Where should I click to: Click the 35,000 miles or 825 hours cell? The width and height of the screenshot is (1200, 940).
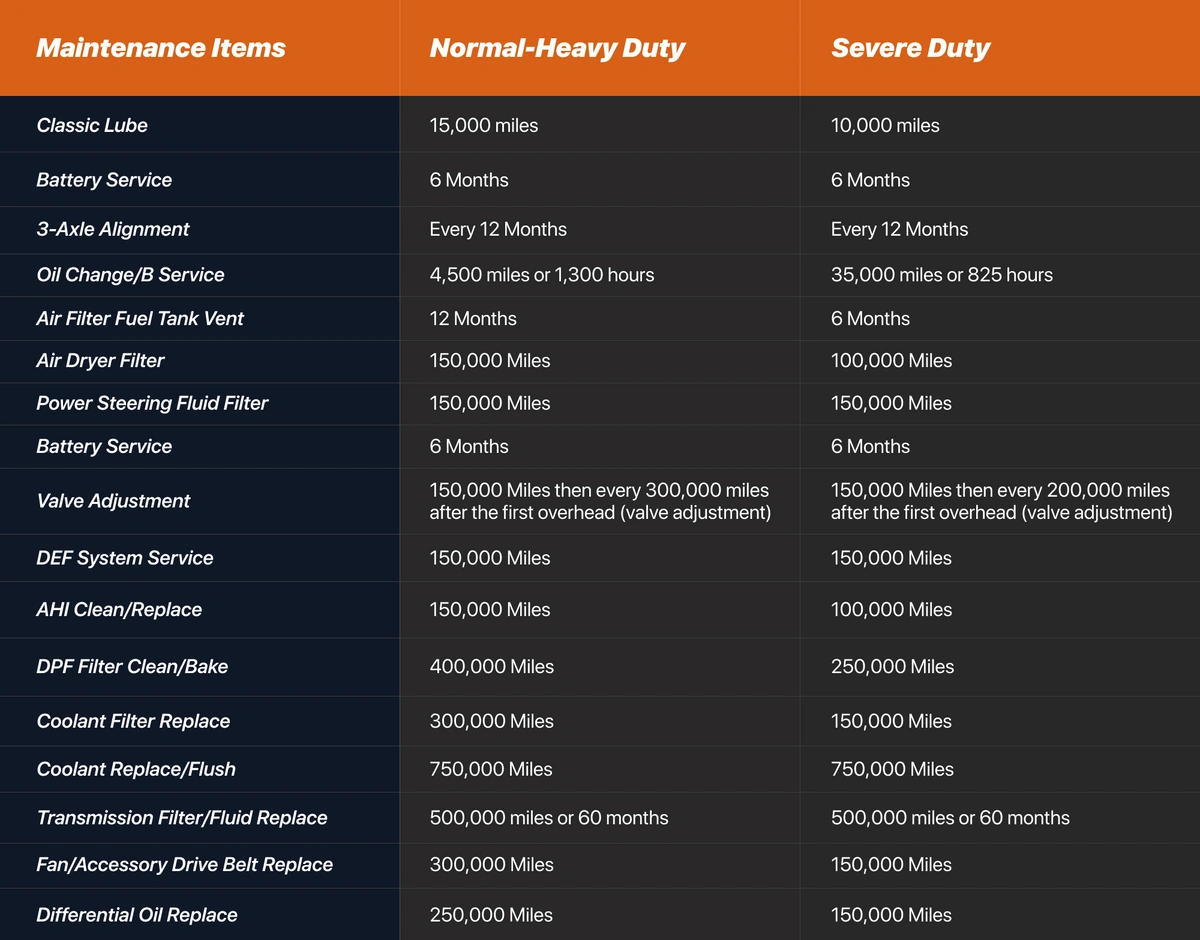pos(942,274)
